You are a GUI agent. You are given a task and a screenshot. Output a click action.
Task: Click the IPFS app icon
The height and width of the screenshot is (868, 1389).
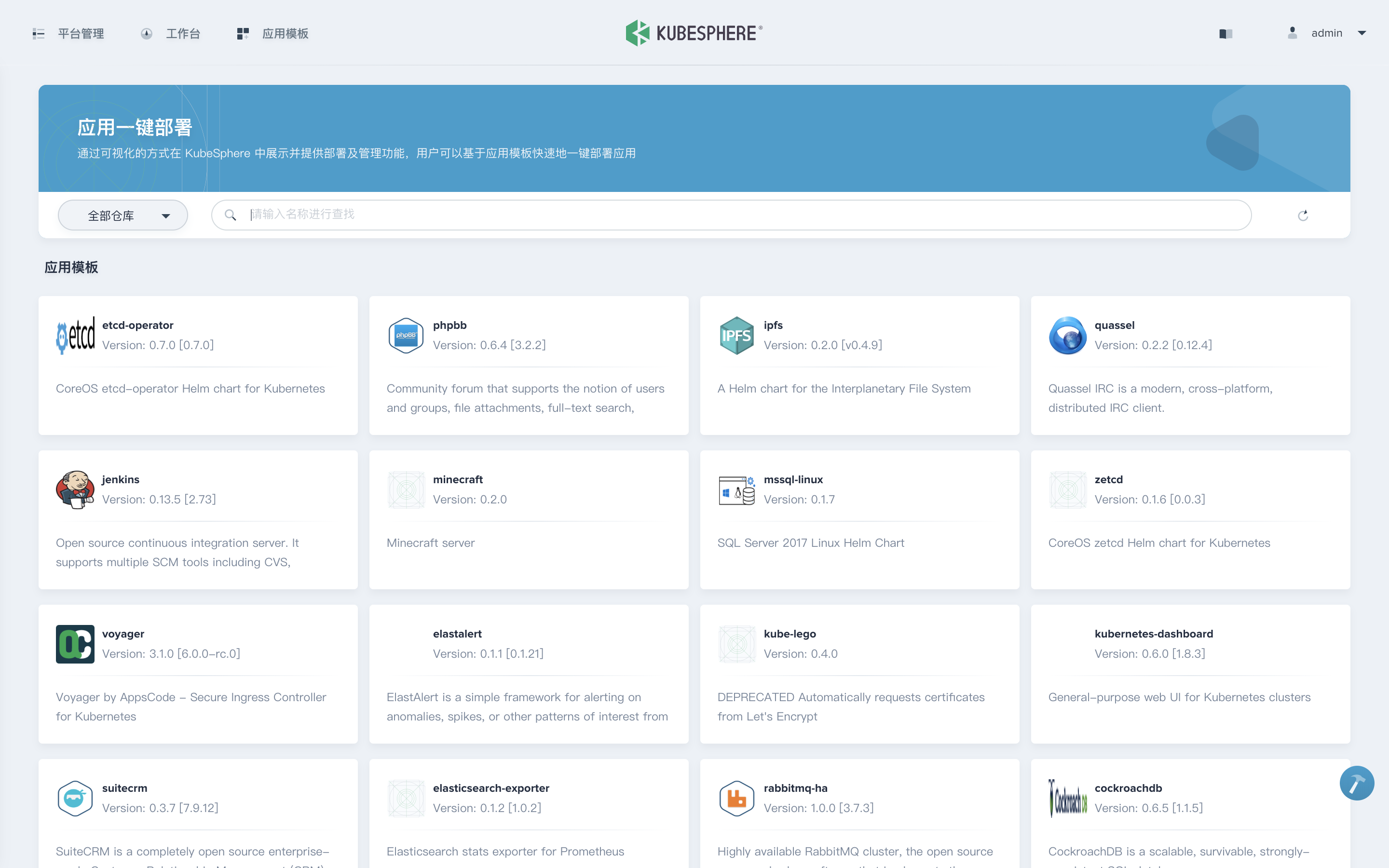click(x=736, y=335)
